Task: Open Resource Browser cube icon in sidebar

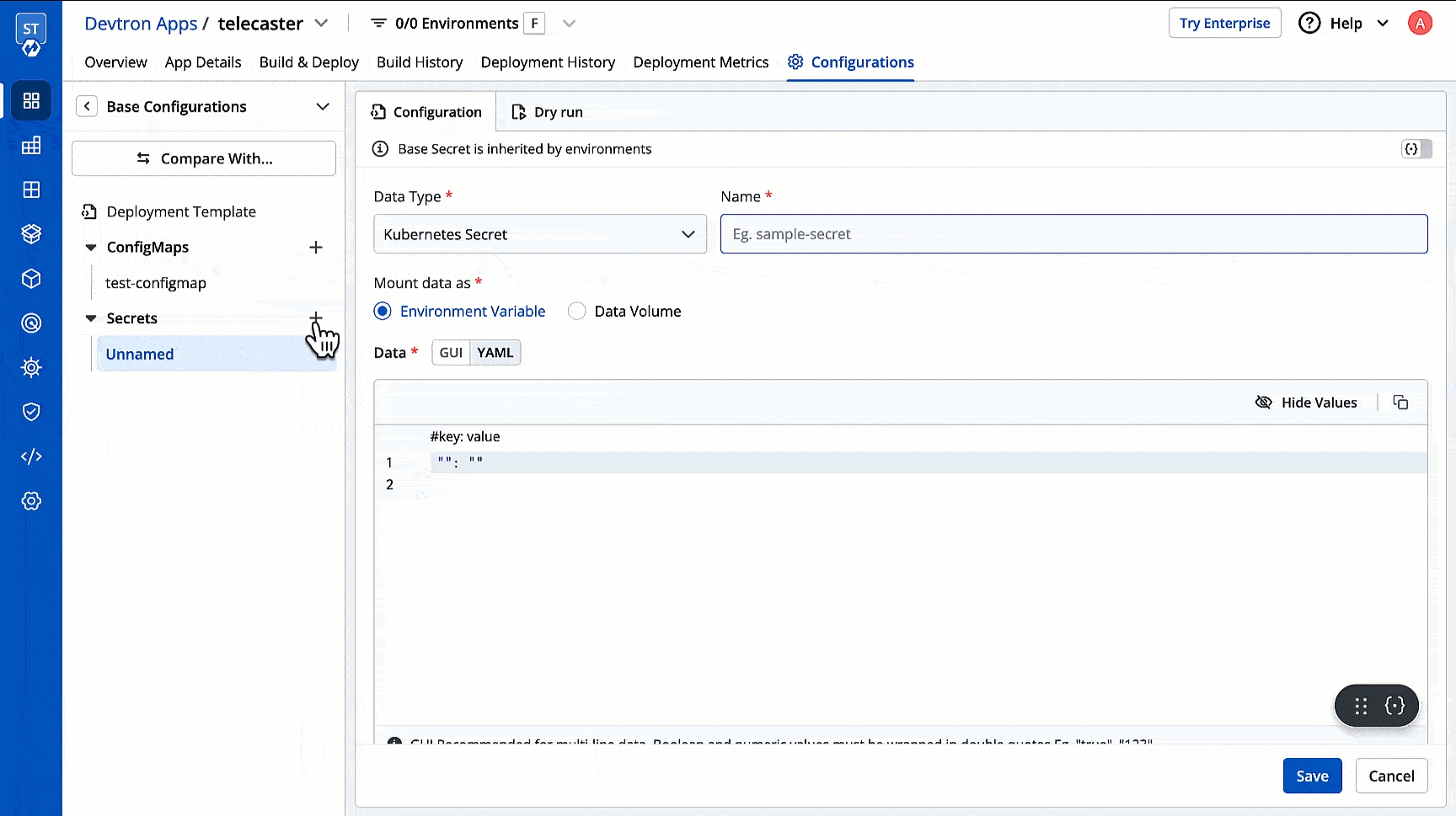Action: tap(31, 279)
